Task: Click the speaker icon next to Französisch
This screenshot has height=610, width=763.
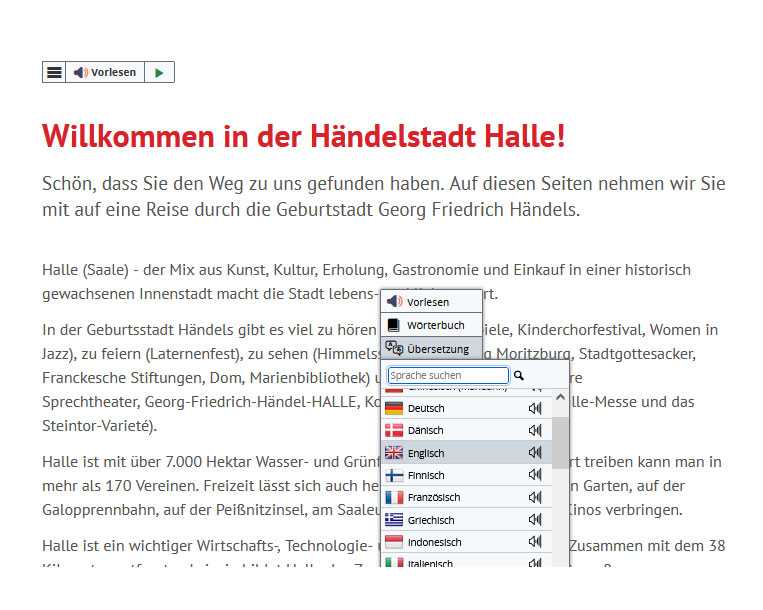Action: click(535, 497)
